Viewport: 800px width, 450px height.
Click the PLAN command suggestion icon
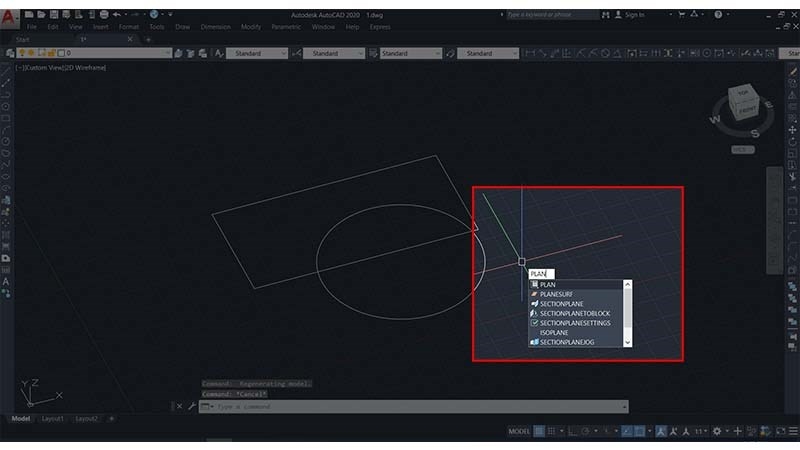pos(534,285)
